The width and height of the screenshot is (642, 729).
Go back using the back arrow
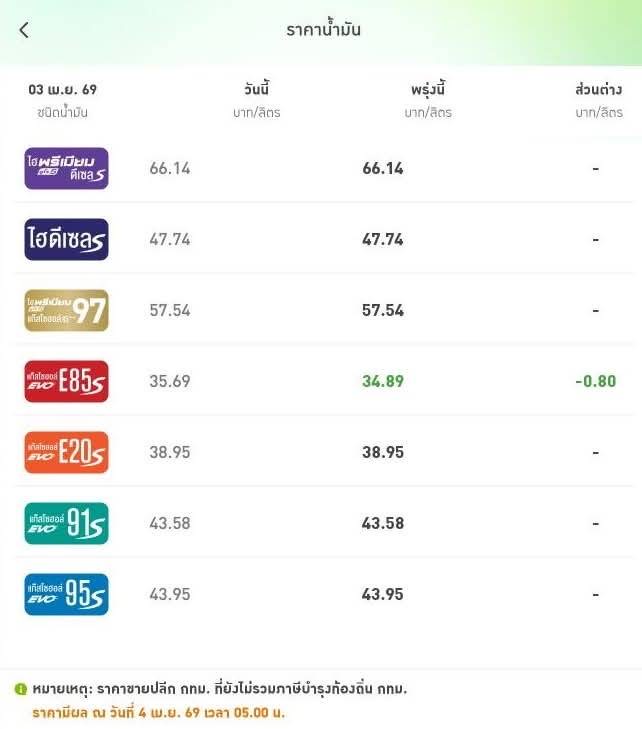[24, 31]
